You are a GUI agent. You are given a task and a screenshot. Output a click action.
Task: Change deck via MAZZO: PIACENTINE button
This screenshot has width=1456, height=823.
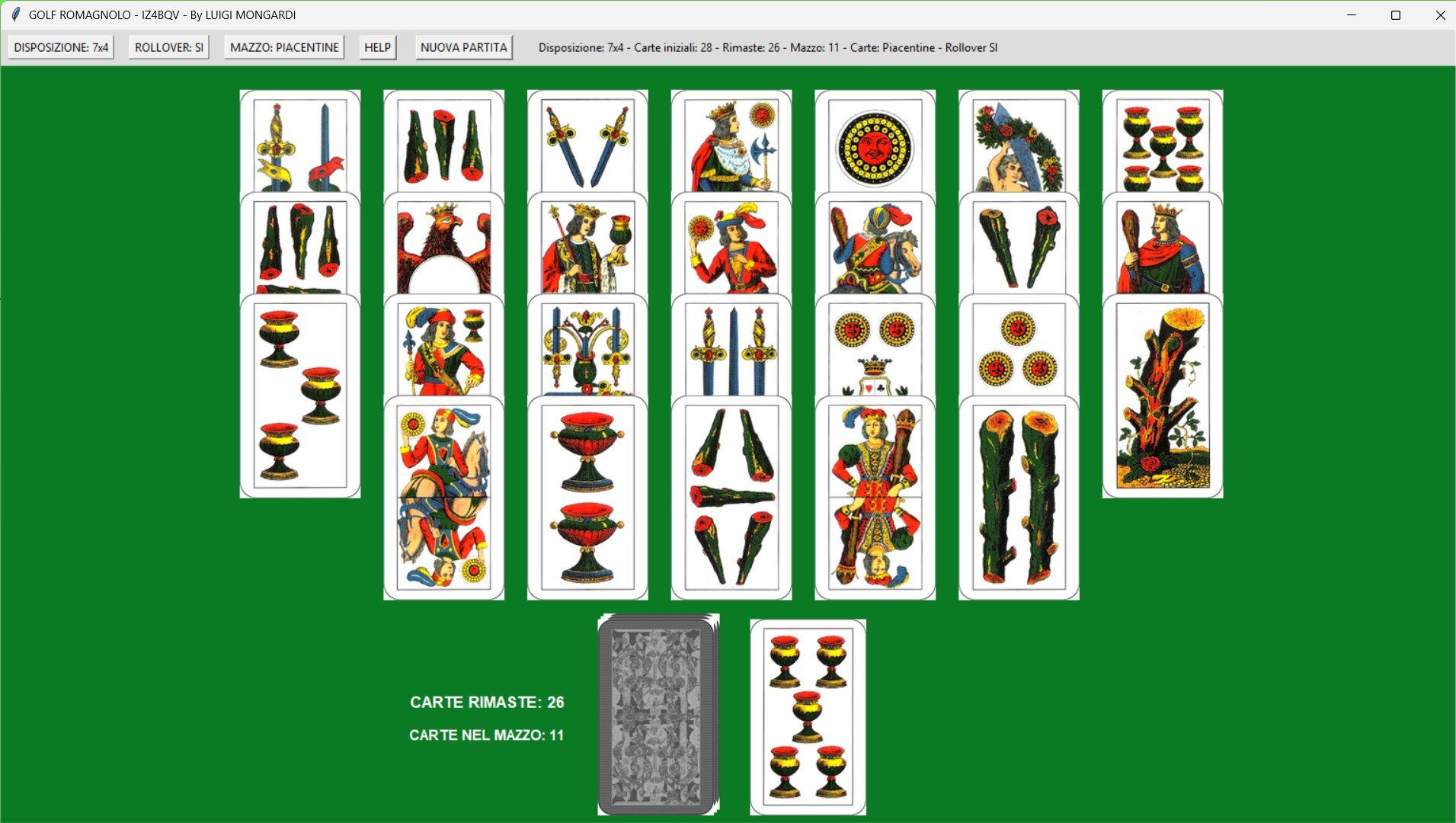pos(284,47)
